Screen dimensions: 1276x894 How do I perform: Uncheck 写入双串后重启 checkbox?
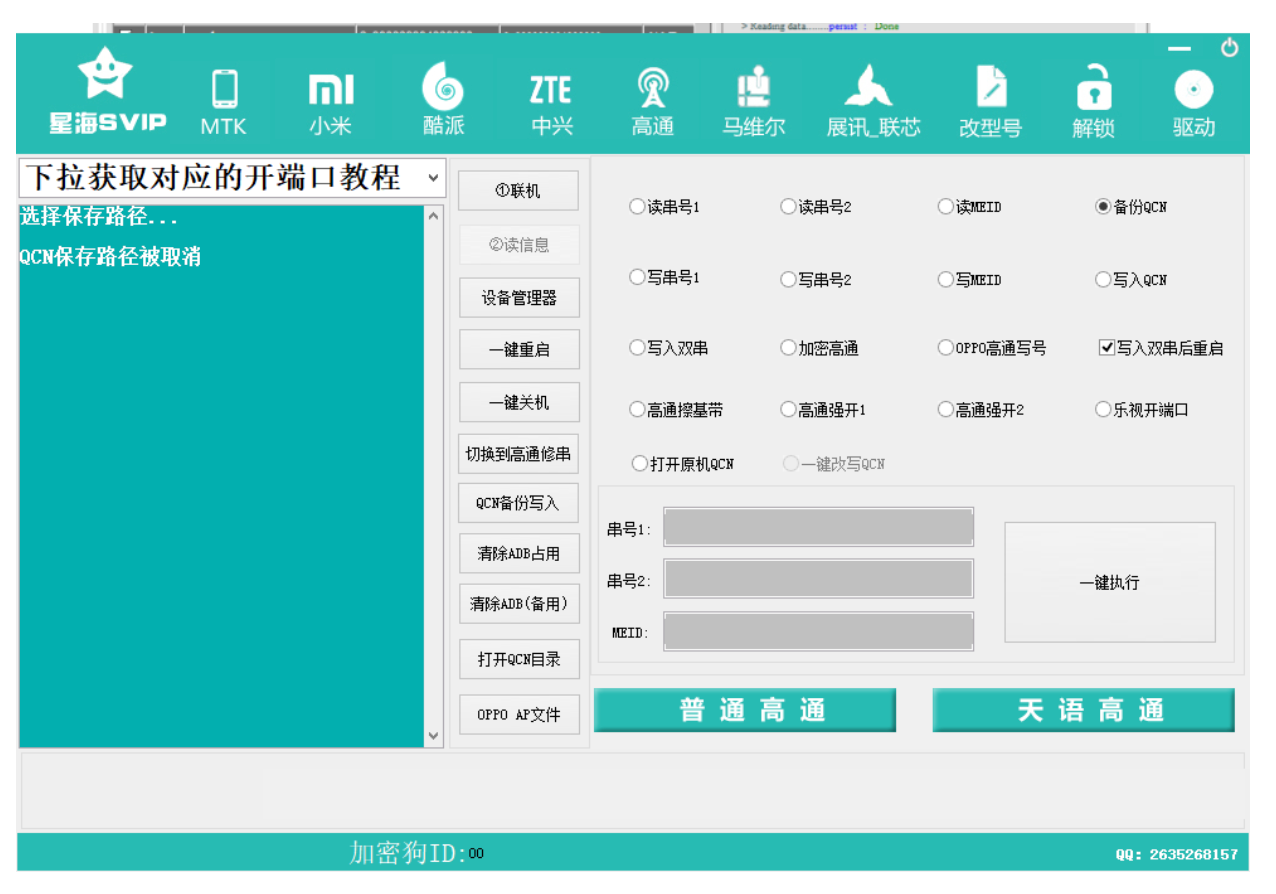[x=1107, y=349]
